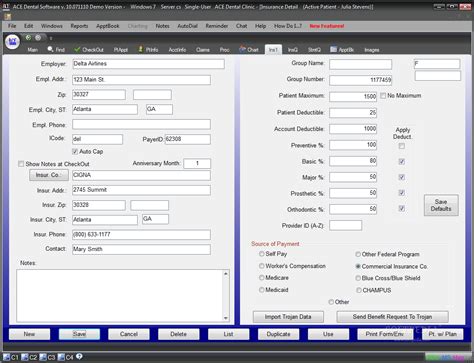Click the help question mark status icon
The image size is (474, 363).
79,356
